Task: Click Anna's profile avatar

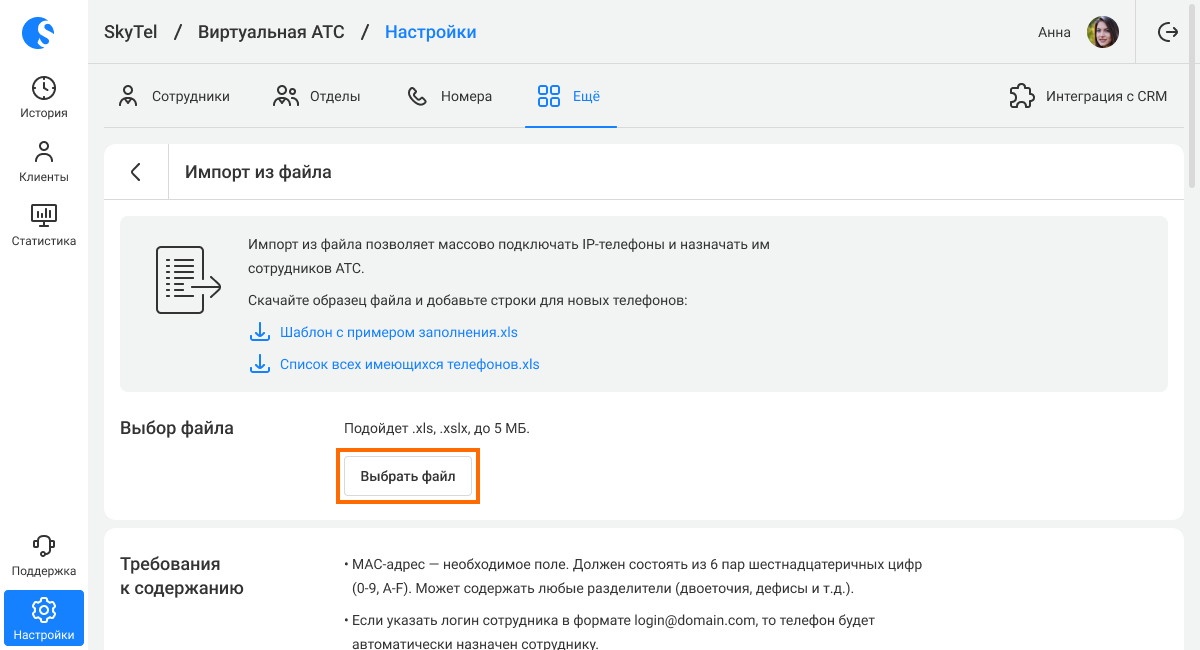Action: coord(1103,32)
